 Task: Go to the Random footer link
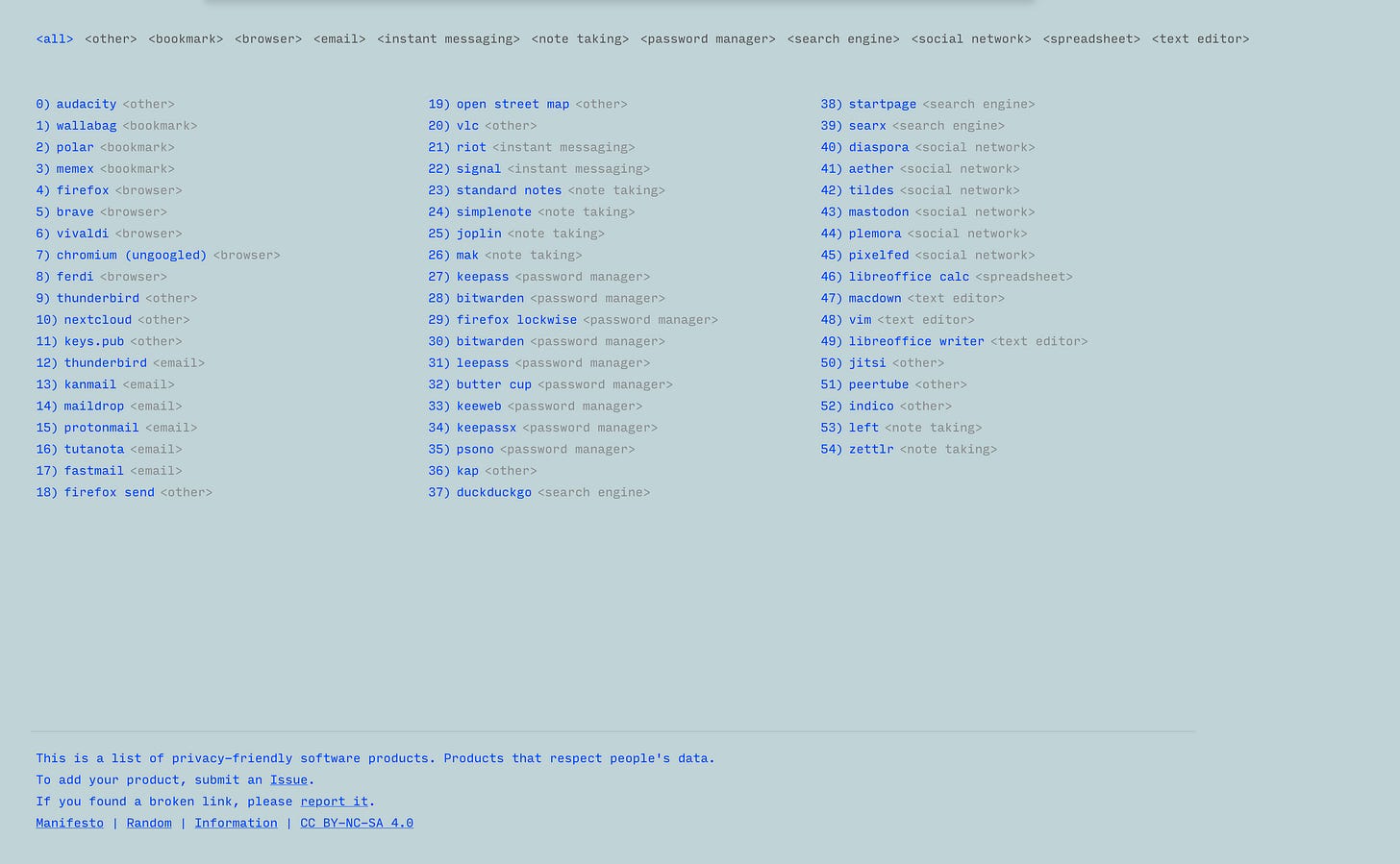[x=149, y=824]
